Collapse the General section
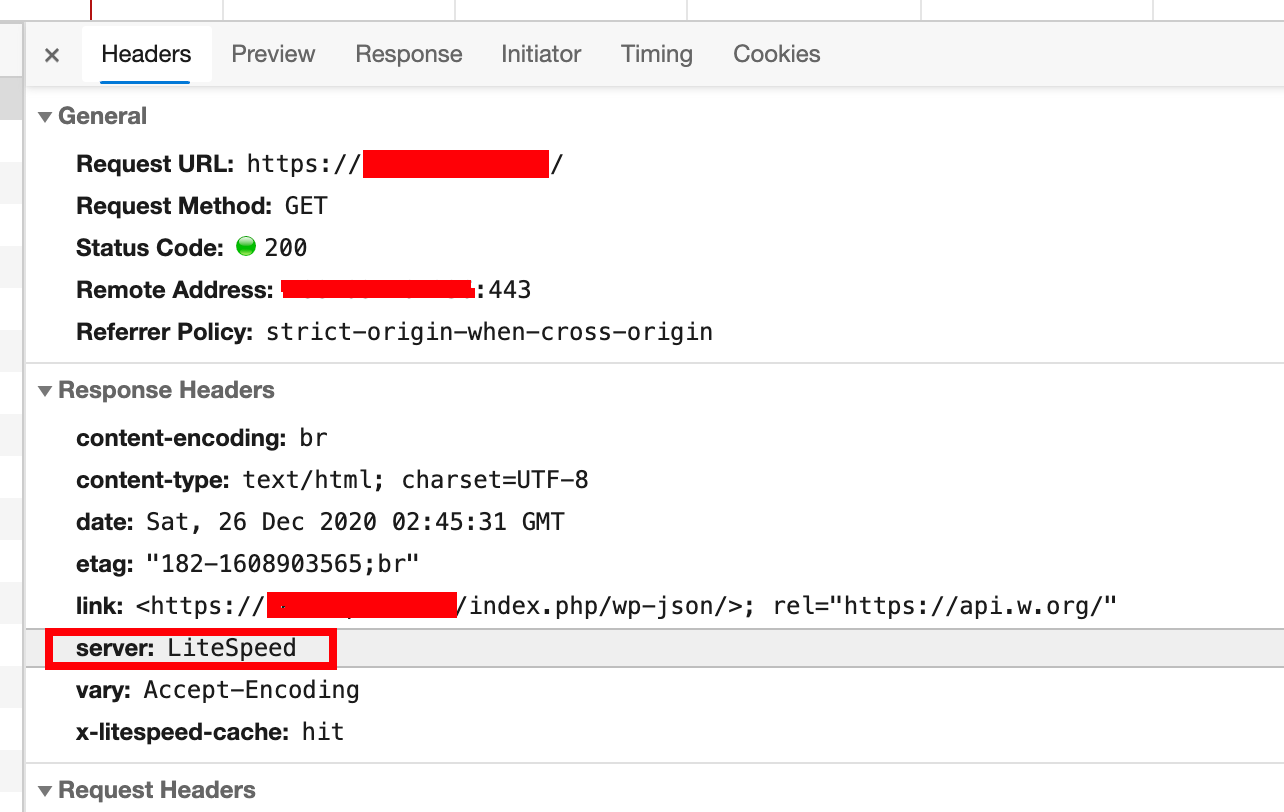 [45, 117]
